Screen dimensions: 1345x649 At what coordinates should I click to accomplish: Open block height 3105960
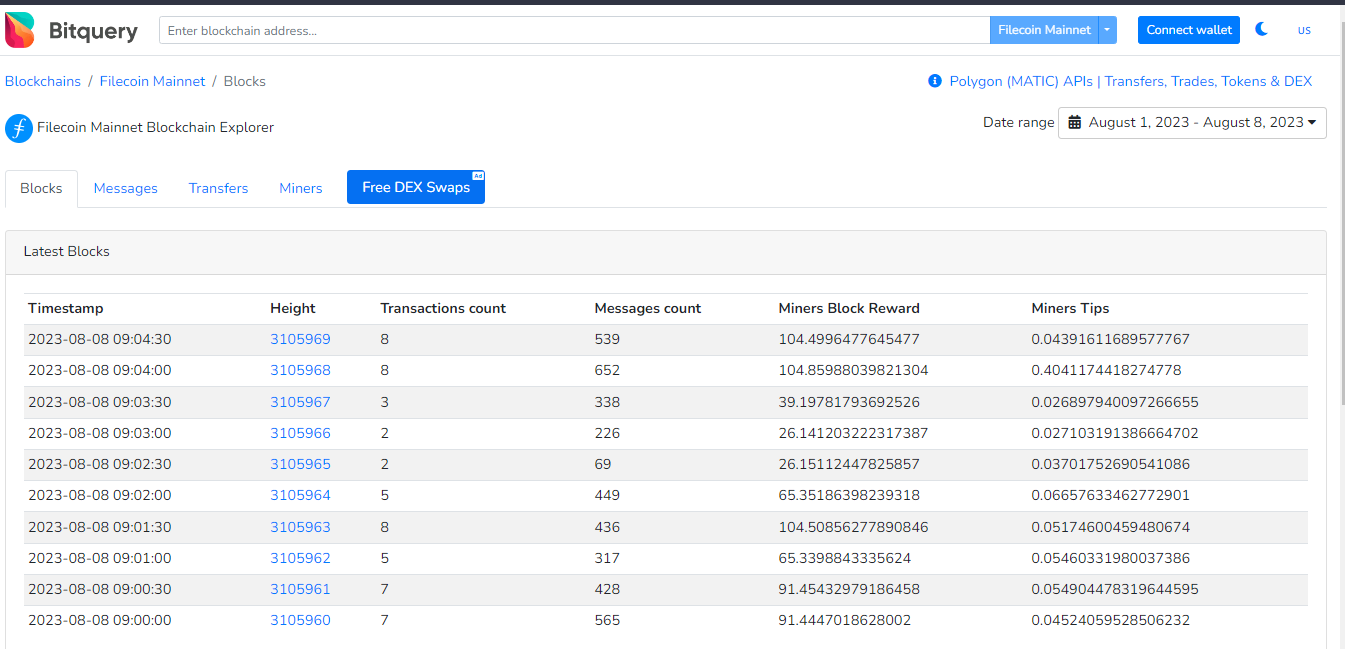tap(300, 620)
